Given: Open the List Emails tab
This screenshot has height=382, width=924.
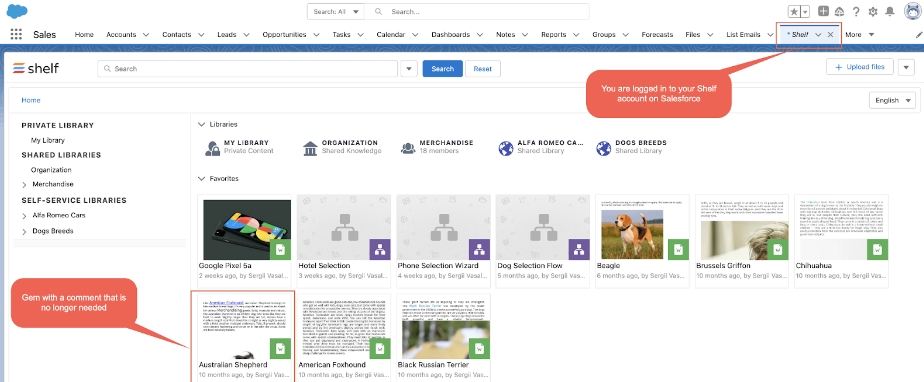Looking at the screenshot, I should [743, 35].
